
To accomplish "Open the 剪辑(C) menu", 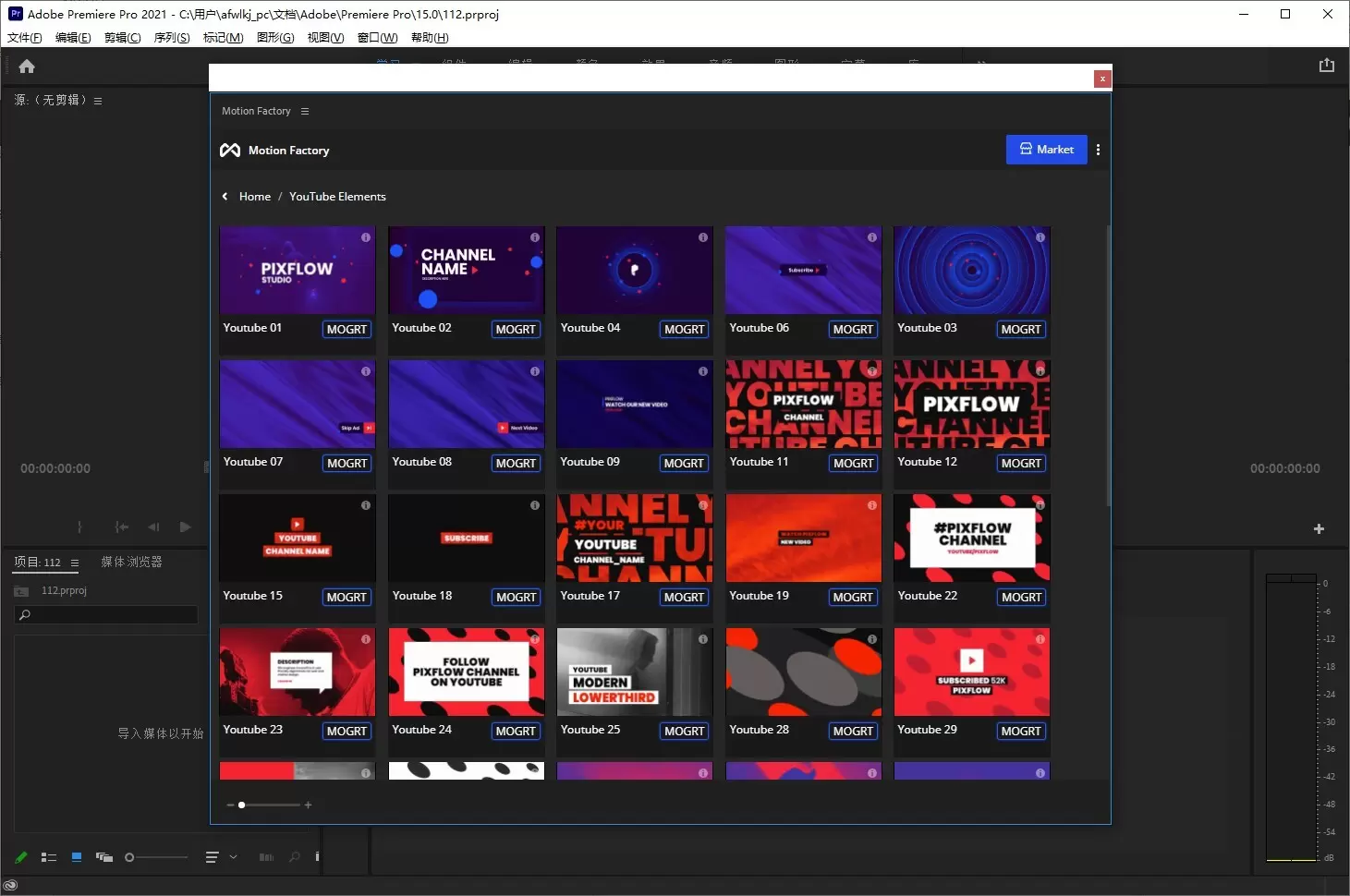I will coord(123,38).
